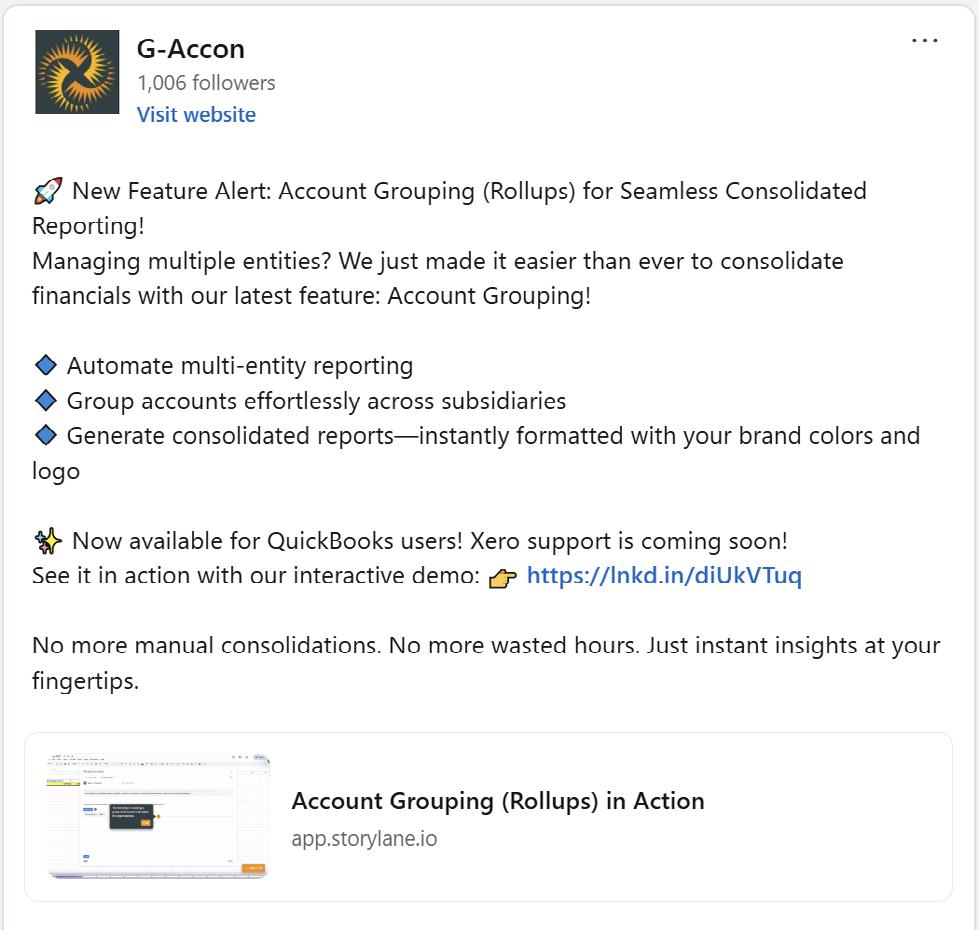The height and width of the screenshot is (930, 979).
Task: Click the Group accounts effortlessly across subsidiaries text
Action: pos(316,401)
